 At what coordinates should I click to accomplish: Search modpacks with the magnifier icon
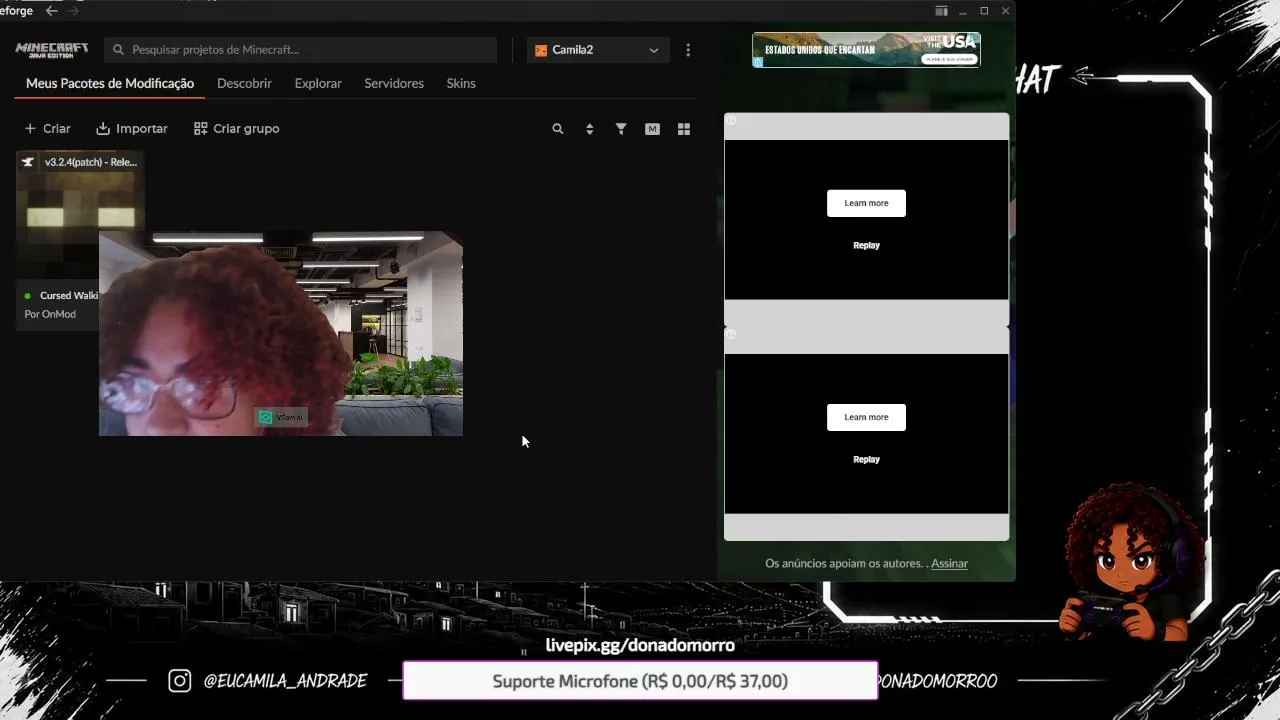[x=558, y=129]
